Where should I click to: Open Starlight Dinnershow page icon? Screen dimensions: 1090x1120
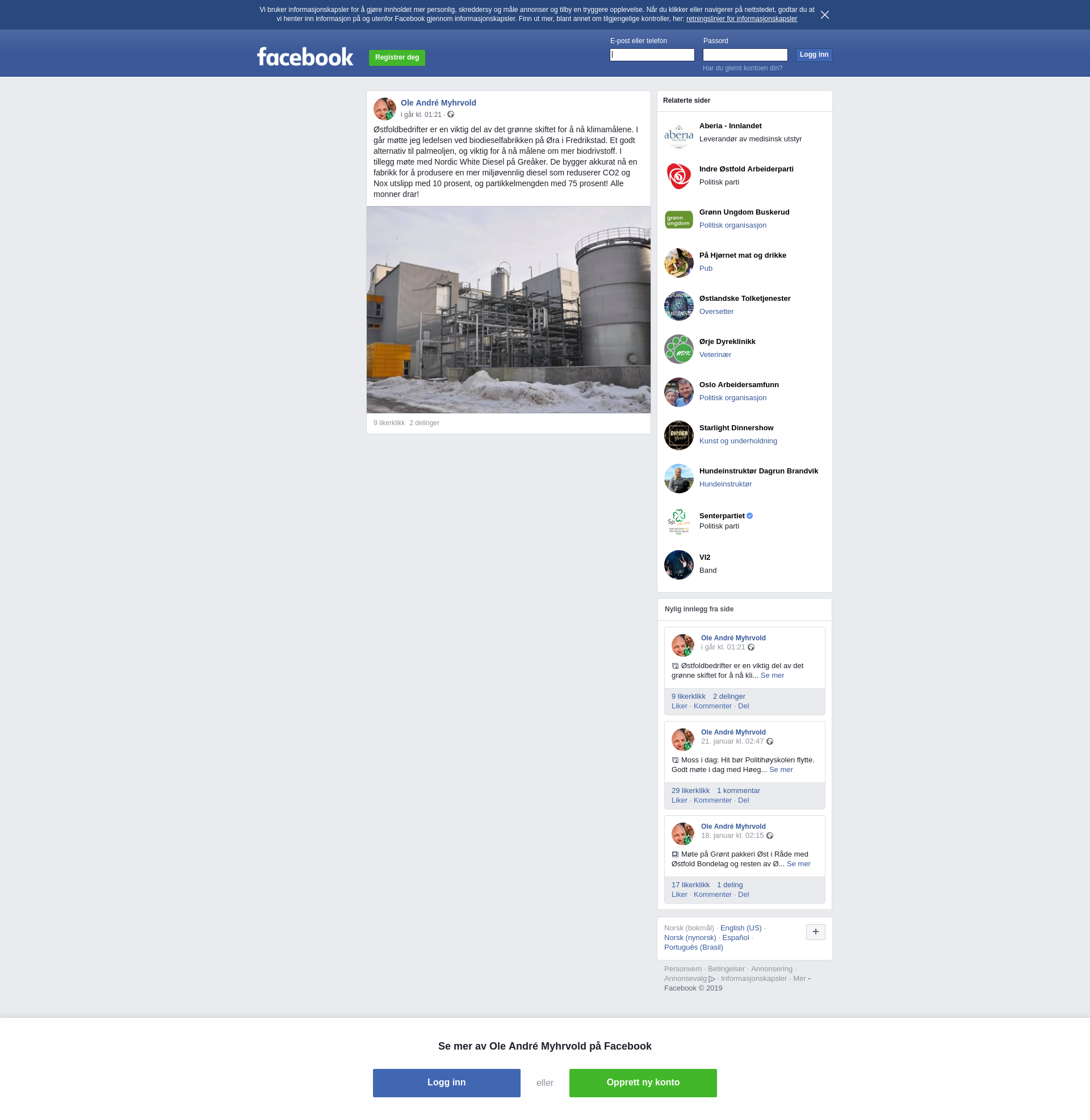coord(678,435)
